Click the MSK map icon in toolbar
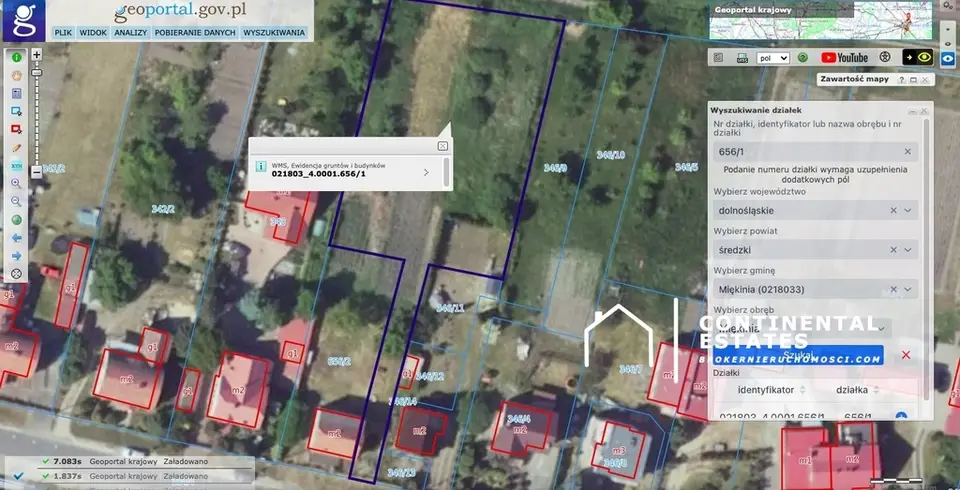Viewport: 960px width, 490px height. coord(742,58)
